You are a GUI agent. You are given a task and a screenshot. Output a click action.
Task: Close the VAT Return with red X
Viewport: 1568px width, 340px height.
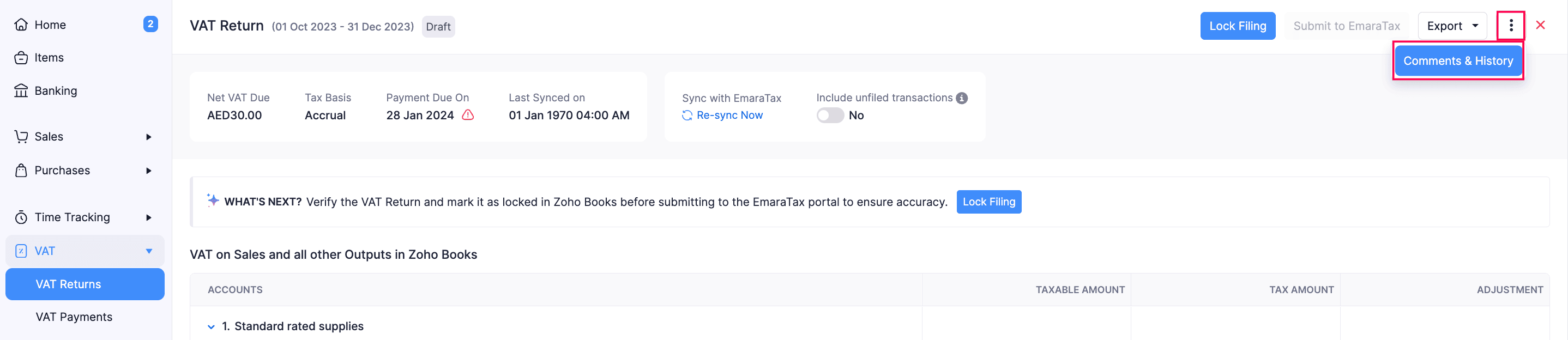[x=1541, y=25]
